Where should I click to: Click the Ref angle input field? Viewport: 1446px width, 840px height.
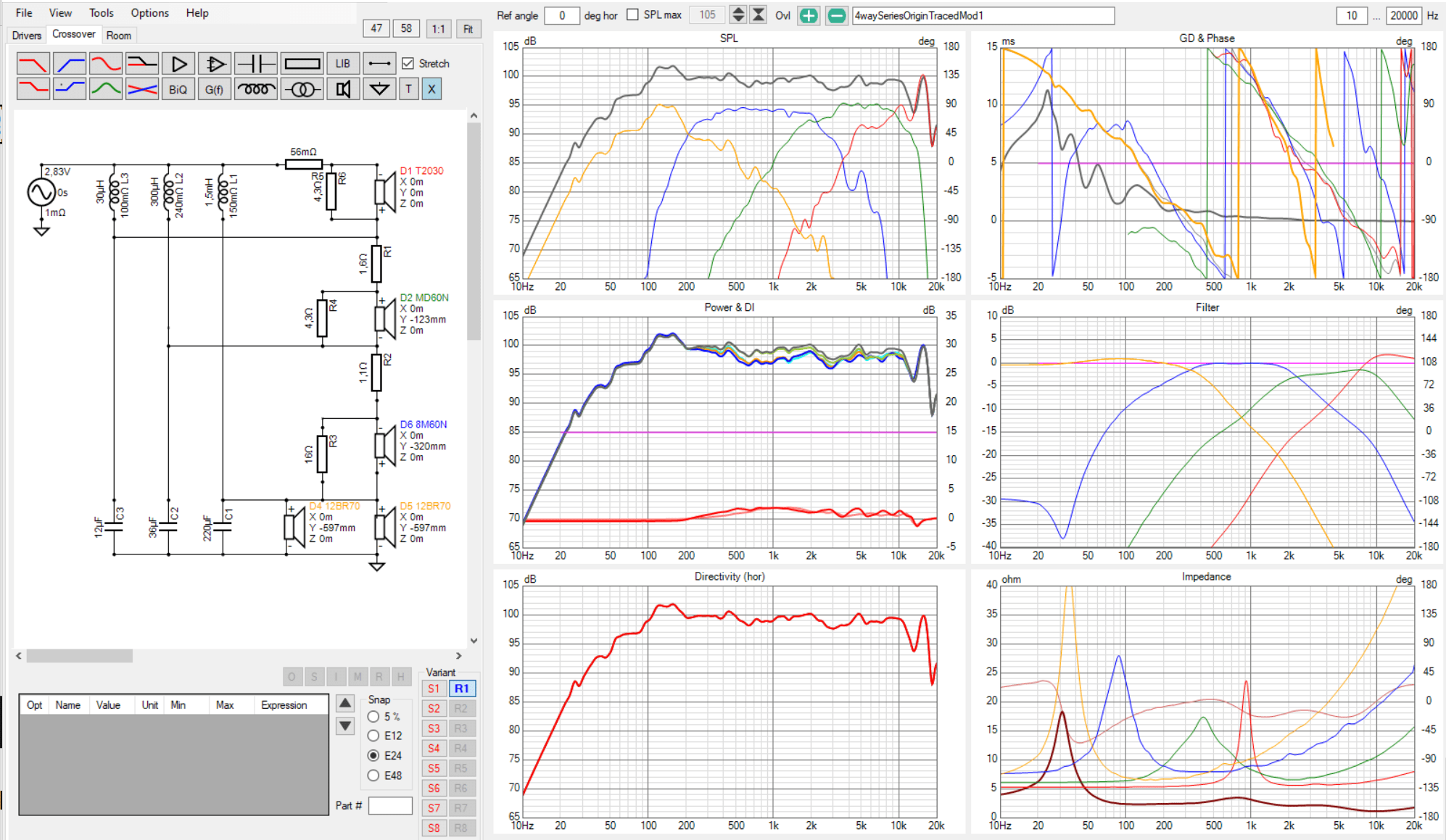pyautogui.click(x=561, y=15)
